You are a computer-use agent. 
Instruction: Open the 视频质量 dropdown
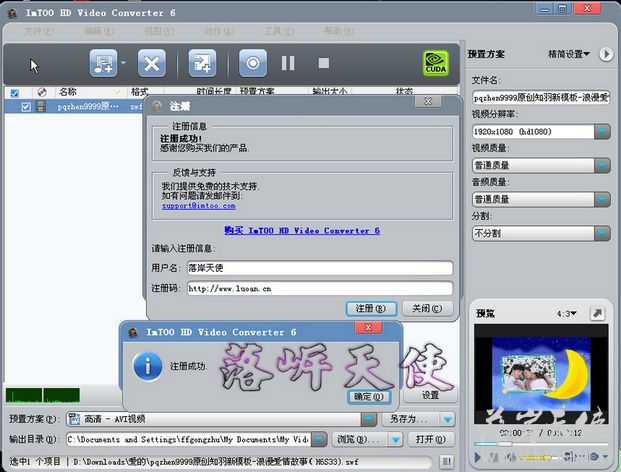(x=541, y=166)
